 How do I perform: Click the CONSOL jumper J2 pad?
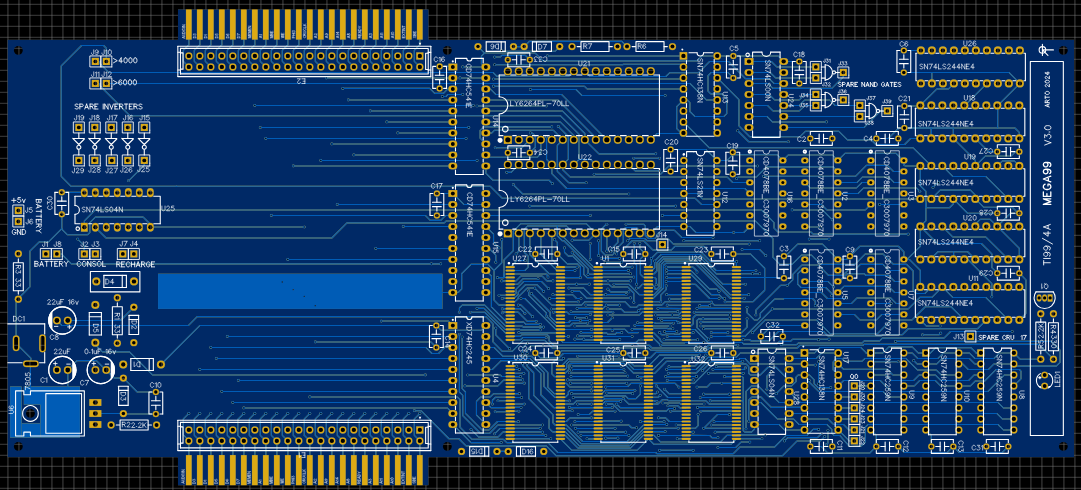[84, 254]
